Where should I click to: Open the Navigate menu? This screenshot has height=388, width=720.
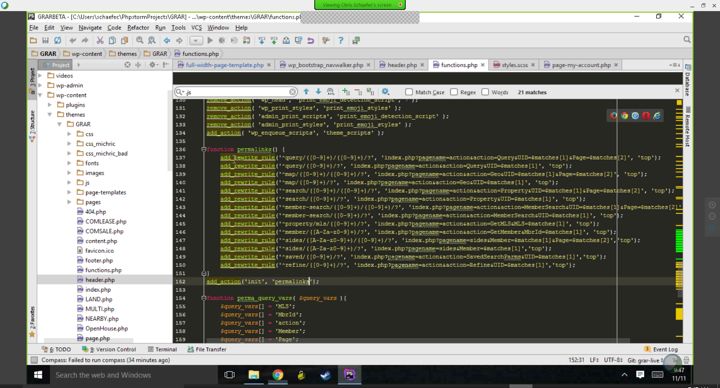click(90, 28)
